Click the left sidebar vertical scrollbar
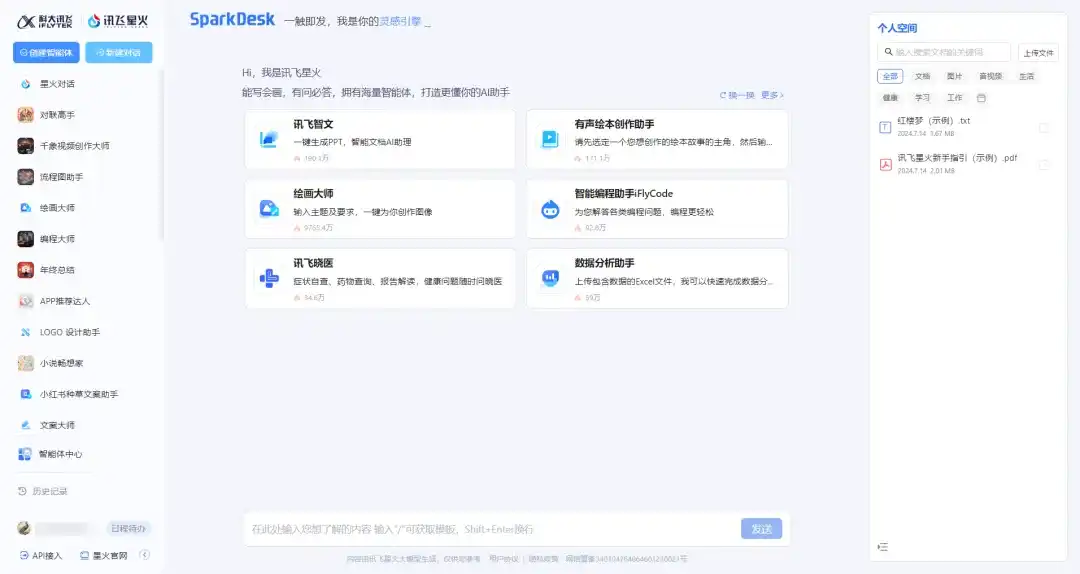Screen dimensions: 1080x574 coord(163,155)
